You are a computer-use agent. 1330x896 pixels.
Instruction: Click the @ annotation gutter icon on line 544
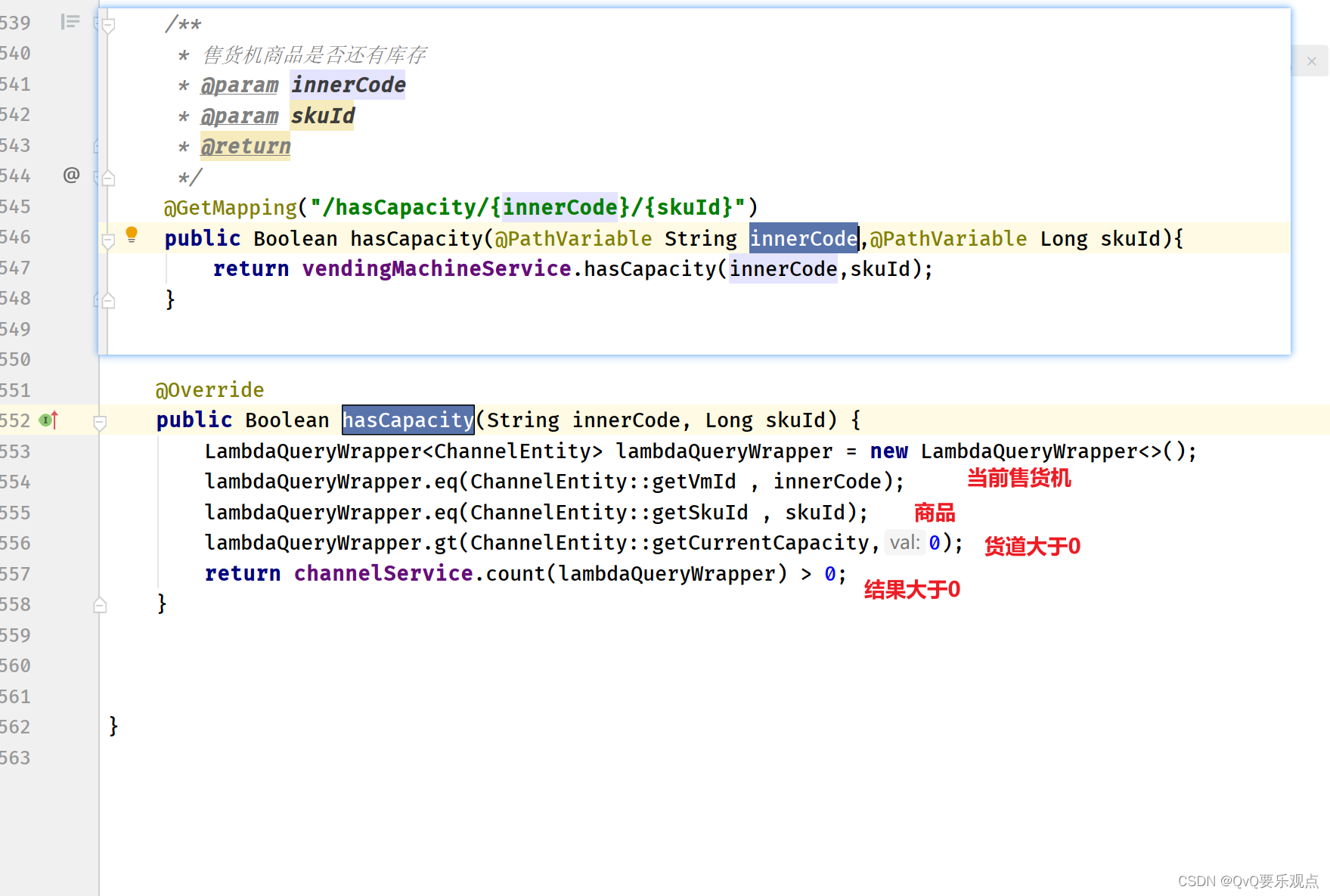(71, 175)
